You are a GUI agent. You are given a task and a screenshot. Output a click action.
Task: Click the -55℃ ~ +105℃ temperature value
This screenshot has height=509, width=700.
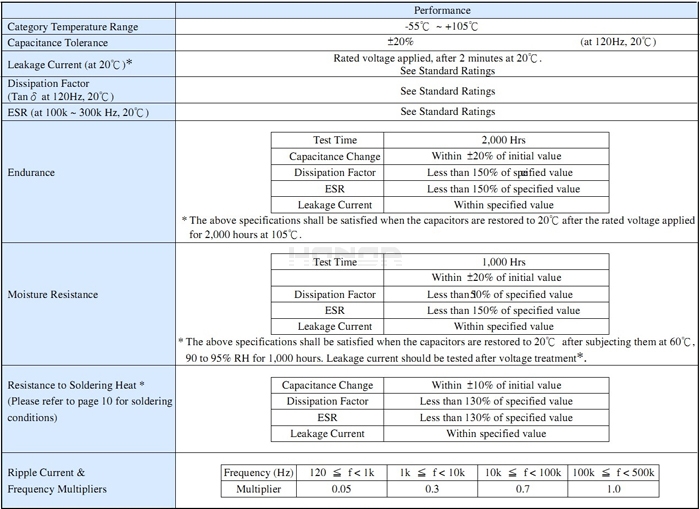[435, 27]
